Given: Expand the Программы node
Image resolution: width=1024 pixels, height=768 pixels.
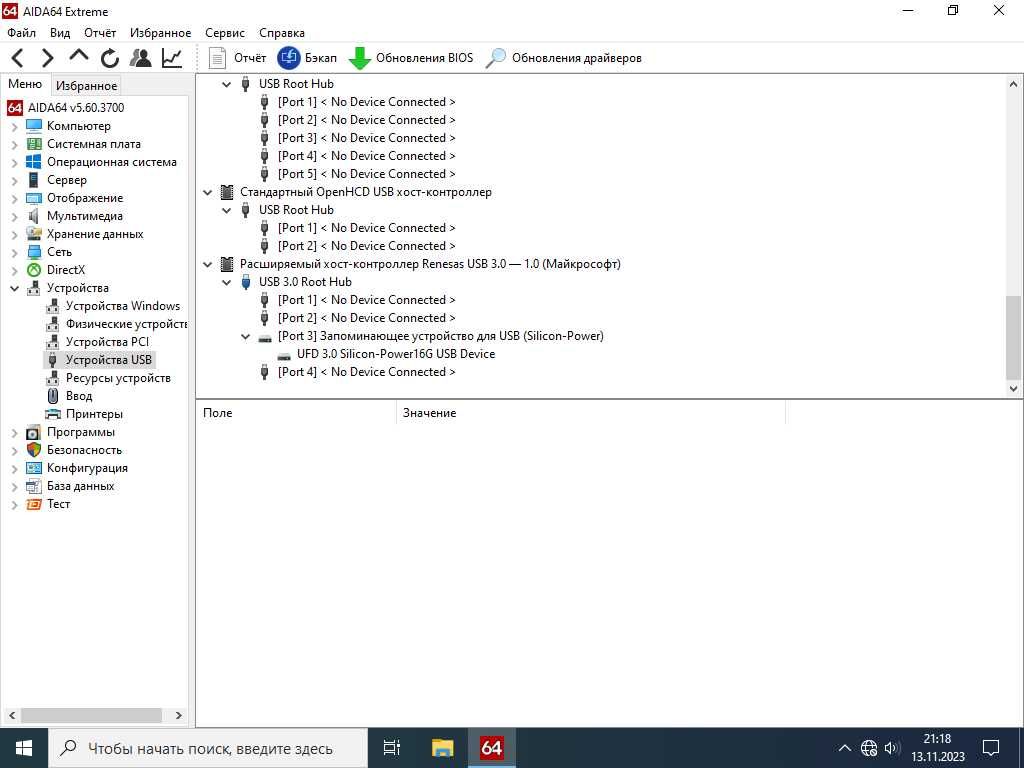Looking at the screenshot, I should tap(14, 432).
